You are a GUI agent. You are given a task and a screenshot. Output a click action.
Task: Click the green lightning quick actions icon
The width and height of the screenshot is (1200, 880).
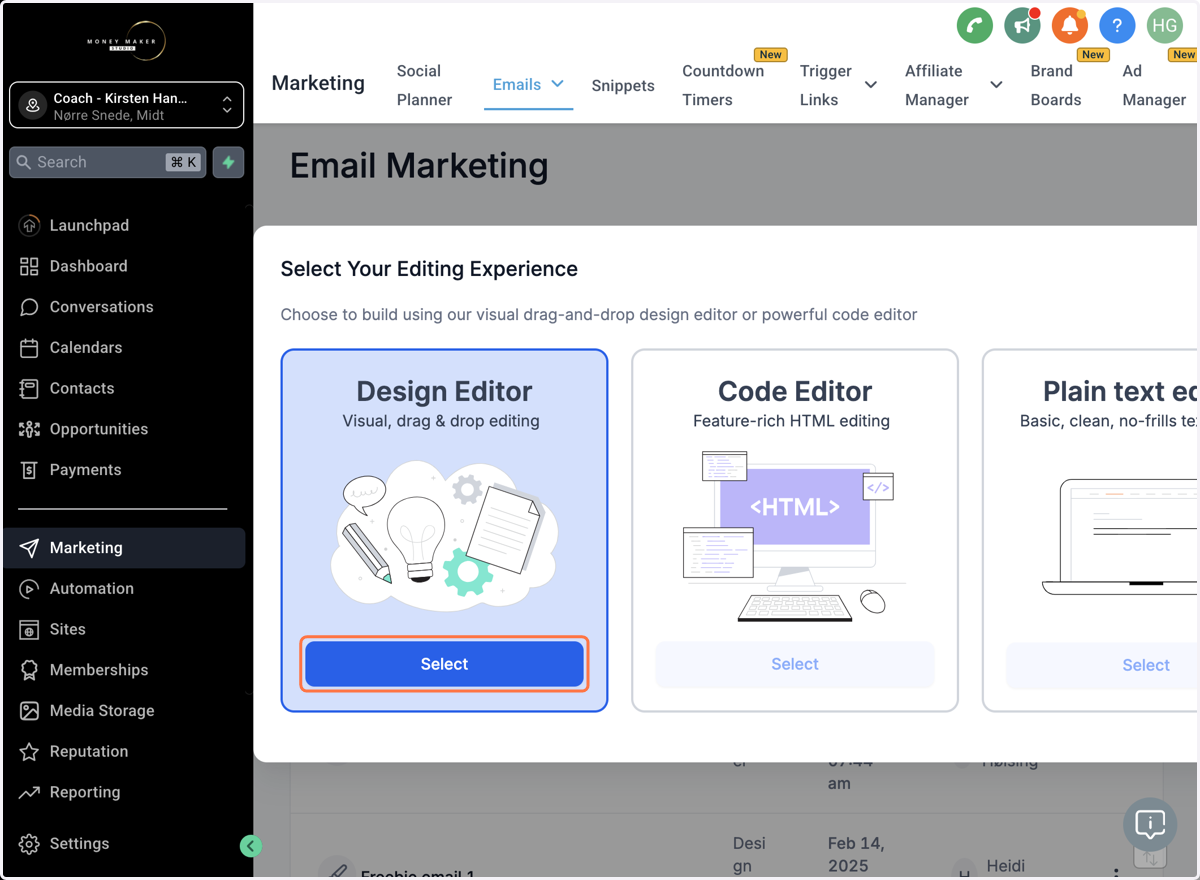[x=229, y=162]
